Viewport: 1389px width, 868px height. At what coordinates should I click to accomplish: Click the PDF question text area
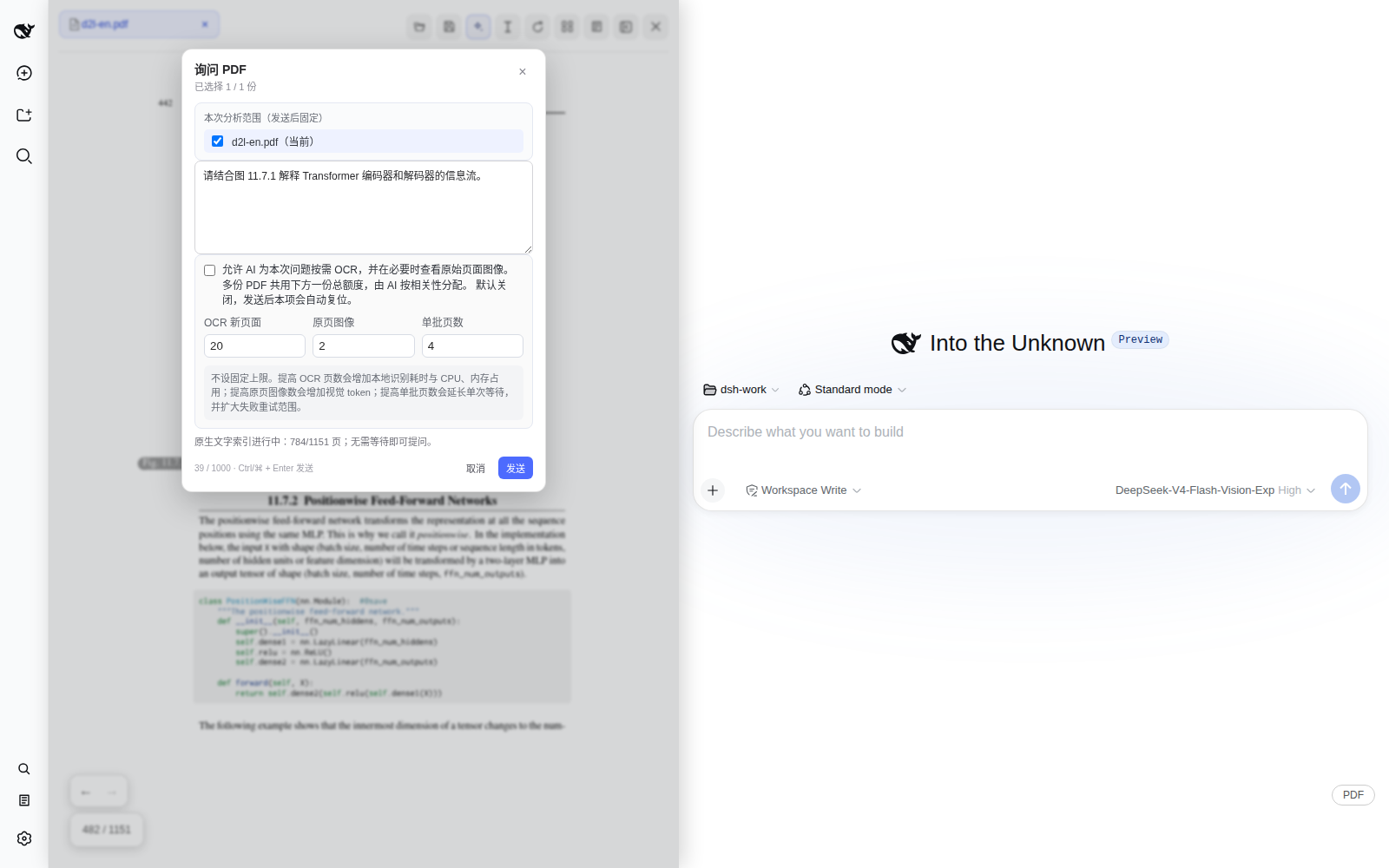pyautogui.click(x=364, y=207)
